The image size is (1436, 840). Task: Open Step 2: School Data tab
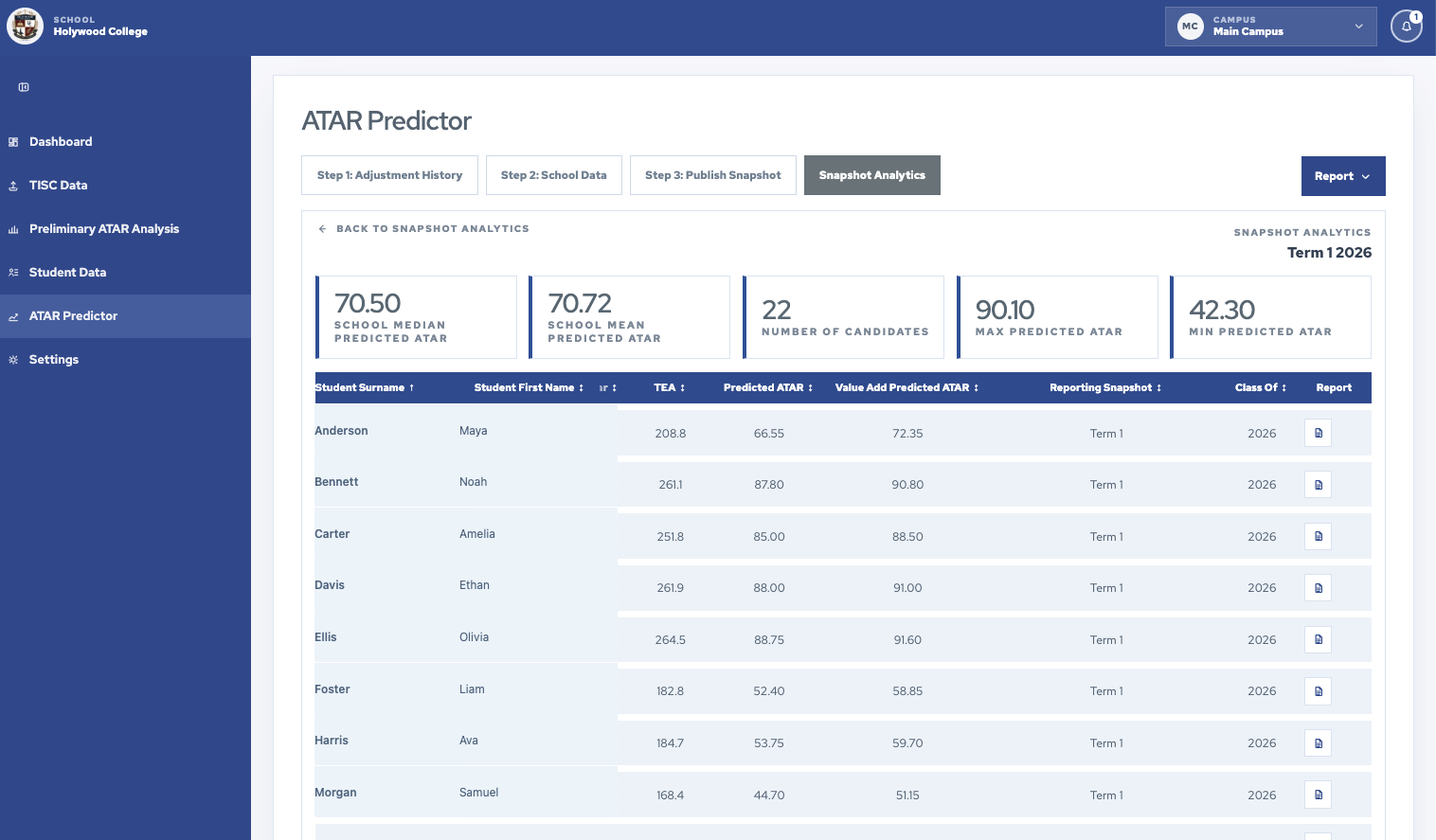coord(554,175)
